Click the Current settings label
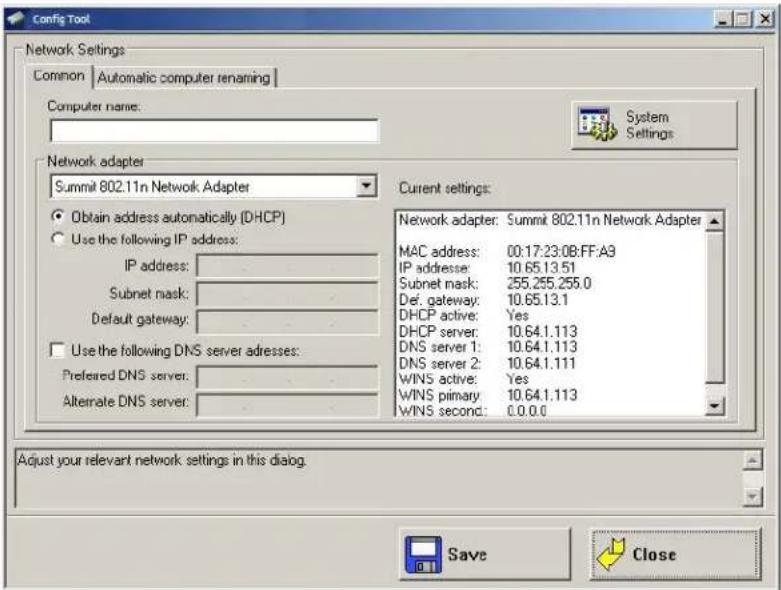The height and width of the screenshot is (590, 781). click(x=445, y=188)
